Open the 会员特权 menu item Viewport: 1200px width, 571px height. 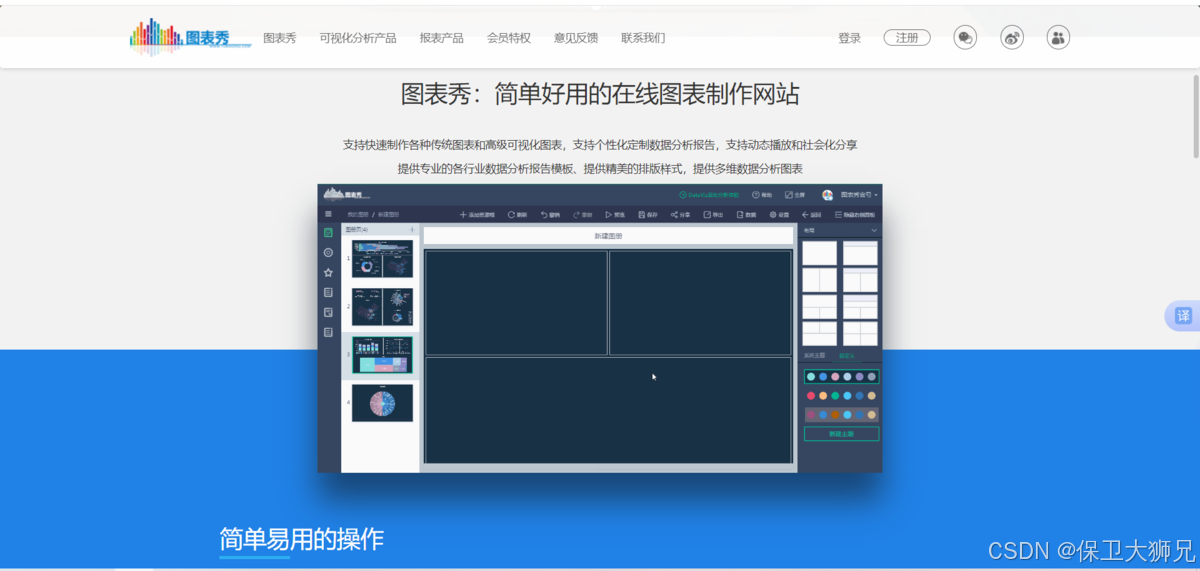509,38
